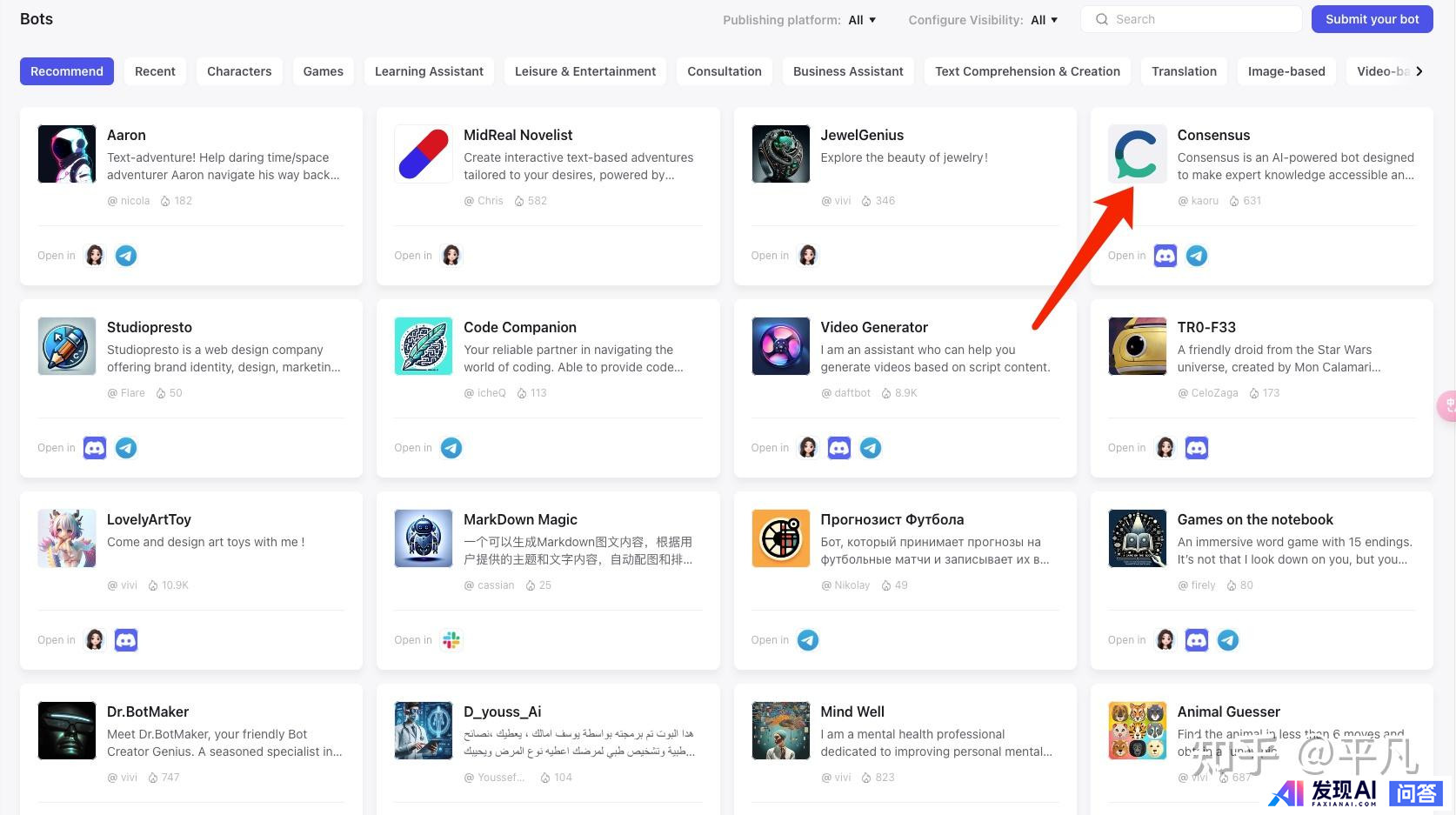Open MarkDown Magic in Slack
Screen dimensions: 1456x815
451,640
